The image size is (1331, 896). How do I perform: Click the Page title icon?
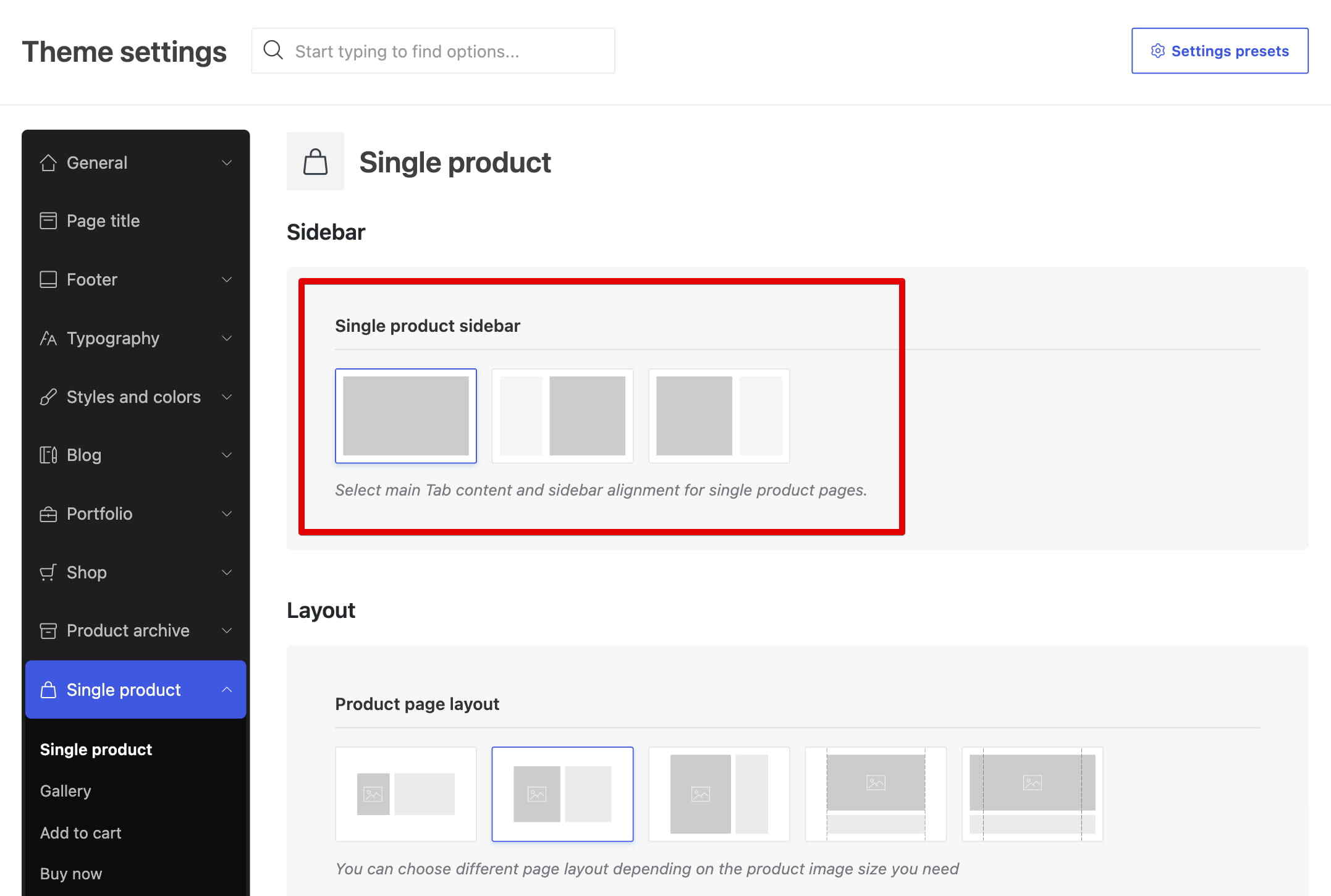point(48,221)
